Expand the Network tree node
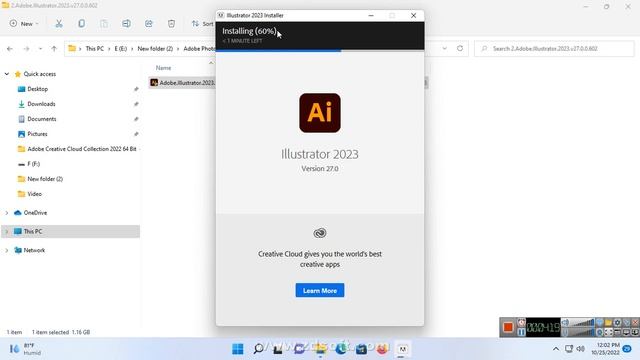This screenshot has width=640, height=360. (x=7, y=250)
